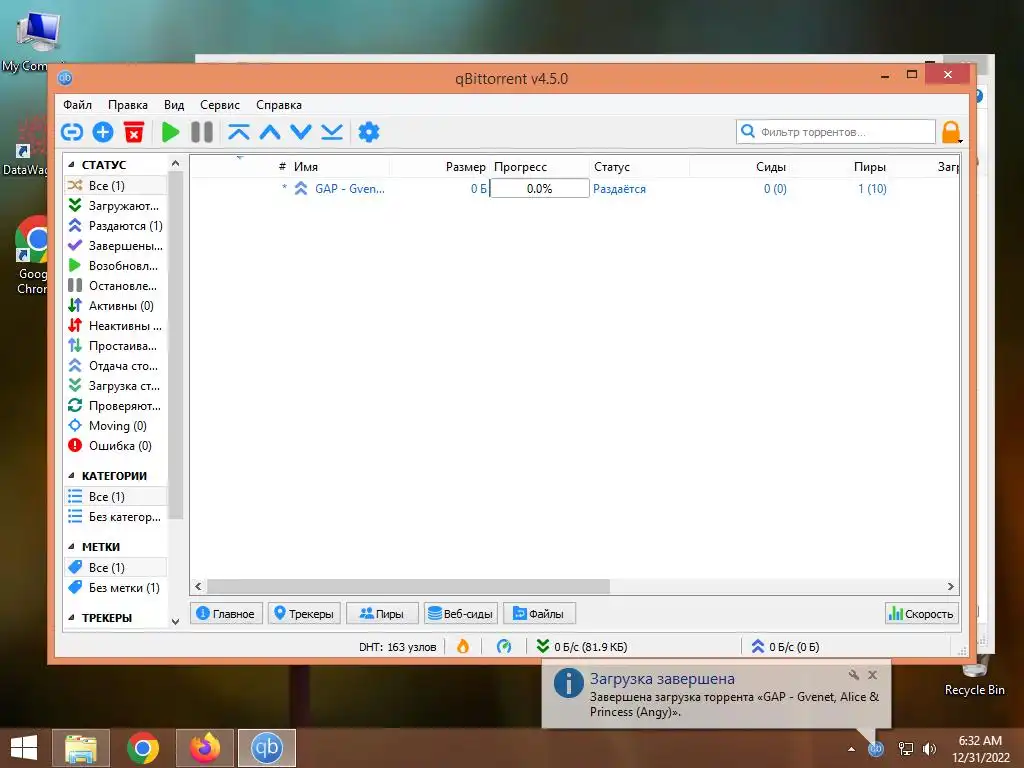Open the Правка menu
This screenshot has width=1024, height=768.
127,105
